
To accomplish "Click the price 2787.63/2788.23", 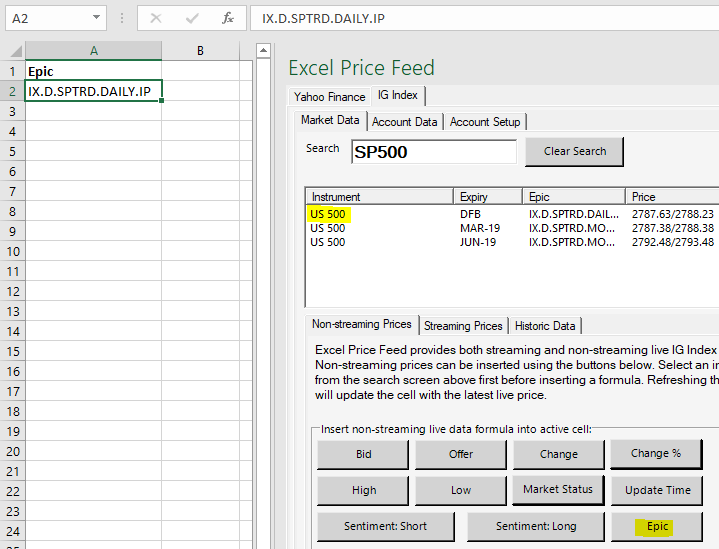I will [x=673, y=214].
